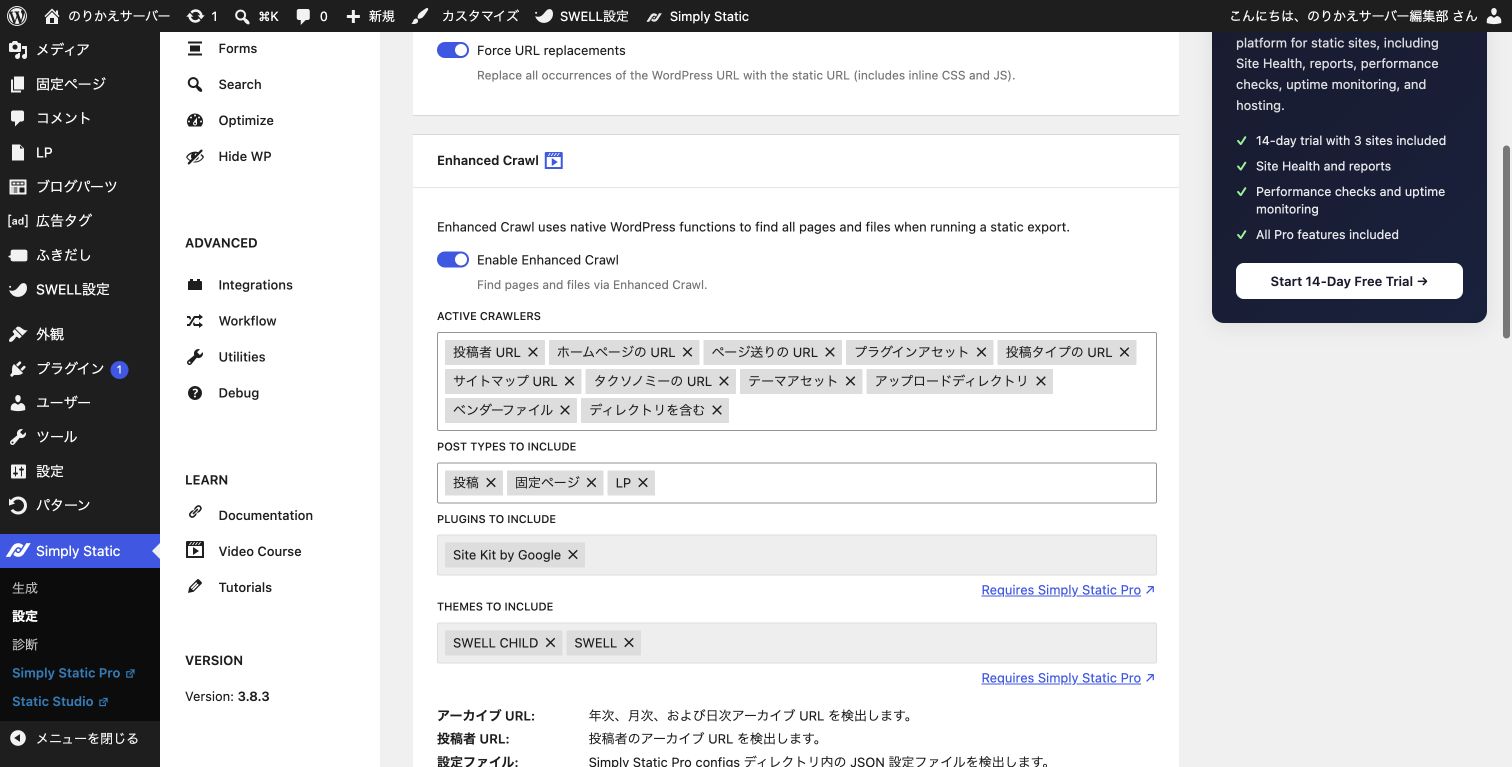Click のりかえサーバー site name in admin bar
Screen dimensions: 1512x767
click(108, 16)
